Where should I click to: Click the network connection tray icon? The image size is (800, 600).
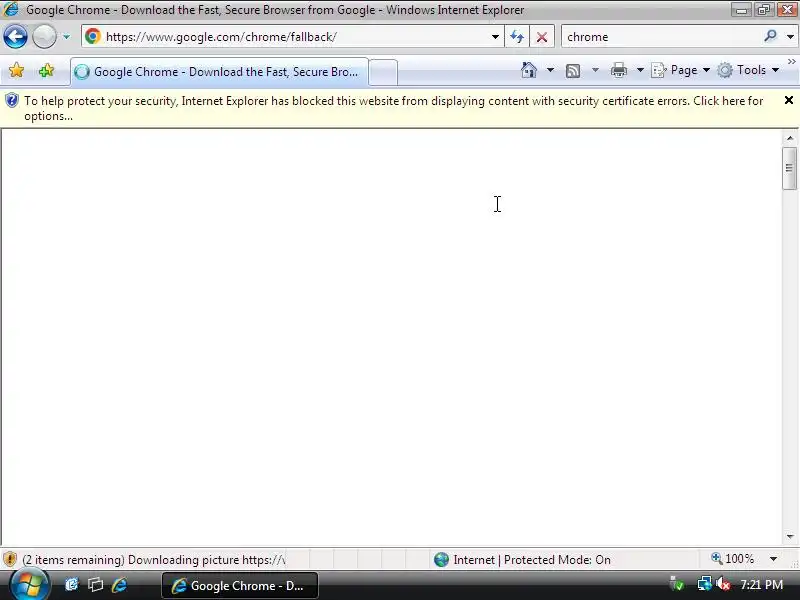[x=705, y=584]
